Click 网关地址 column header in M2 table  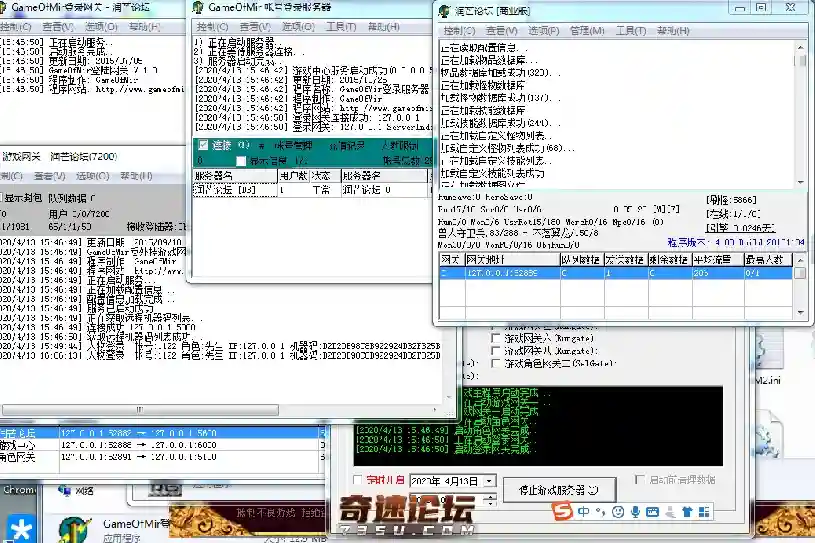[512, 259]
